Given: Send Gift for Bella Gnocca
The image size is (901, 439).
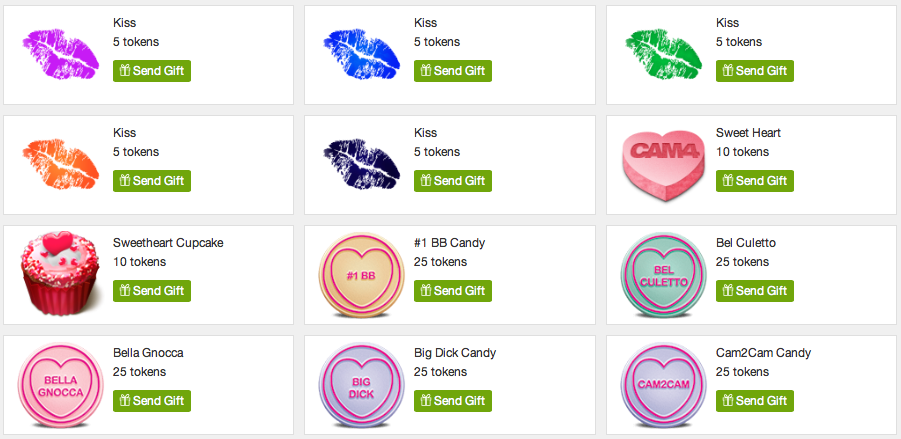Looking at the screenshot, I should click(x=152, y=401).
